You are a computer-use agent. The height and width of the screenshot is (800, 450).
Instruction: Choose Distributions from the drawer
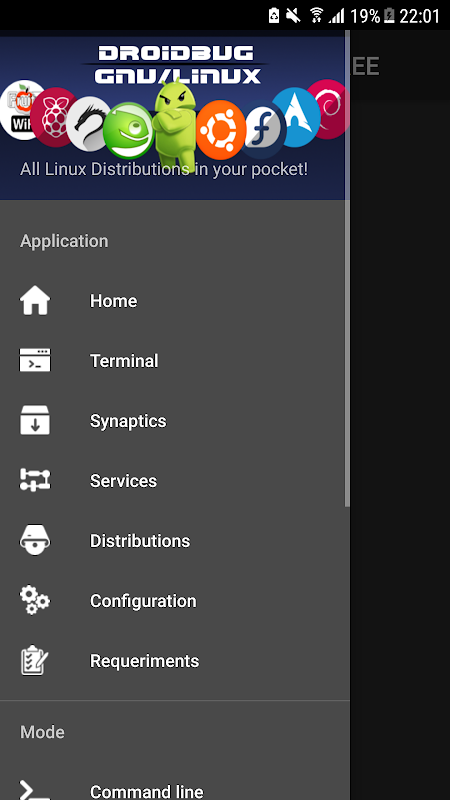175,541
